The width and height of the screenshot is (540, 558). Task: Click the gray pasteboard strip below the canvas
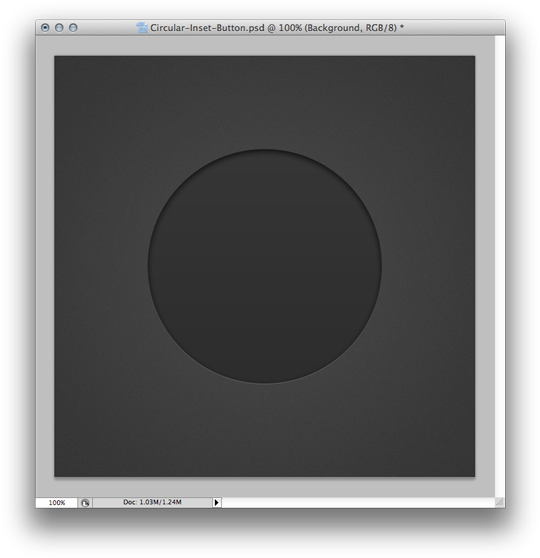click(x=265, y=487)
